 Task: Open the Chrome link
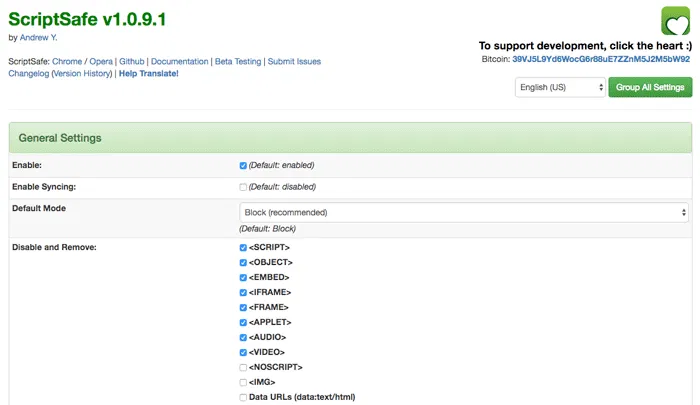click(67, 62)
